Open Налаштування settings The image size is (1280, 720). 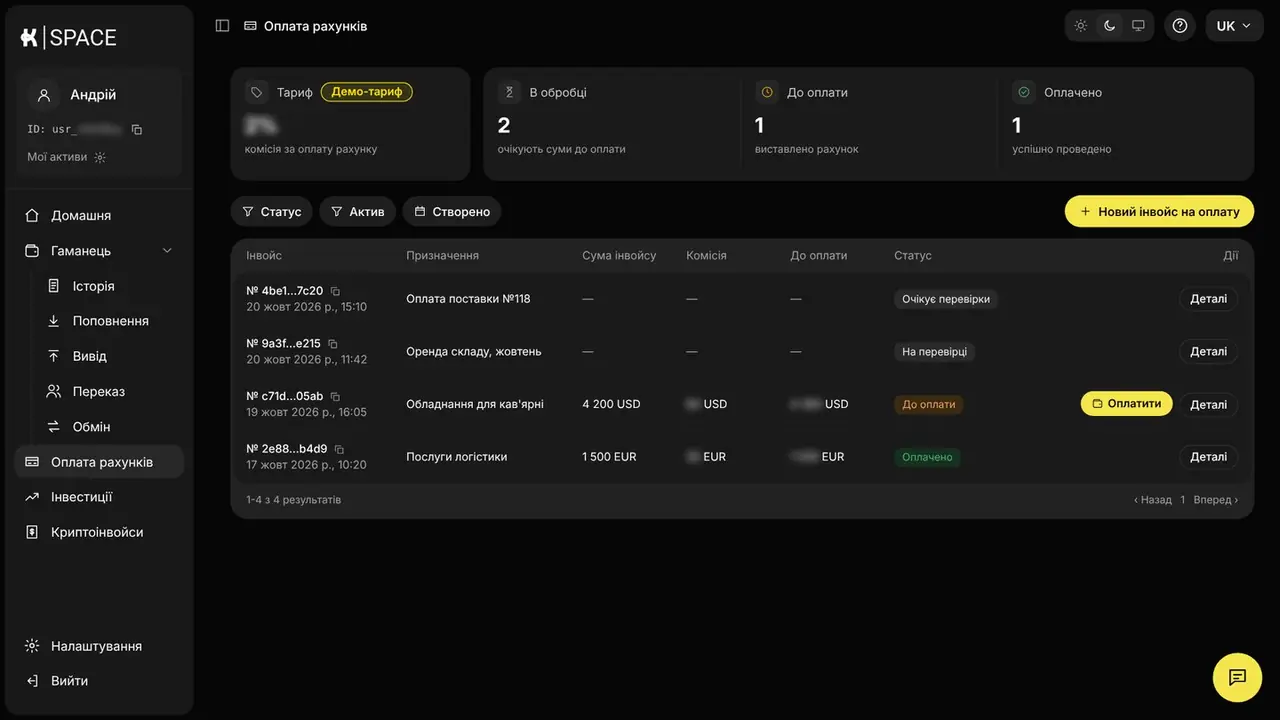(x=99, y=646)
